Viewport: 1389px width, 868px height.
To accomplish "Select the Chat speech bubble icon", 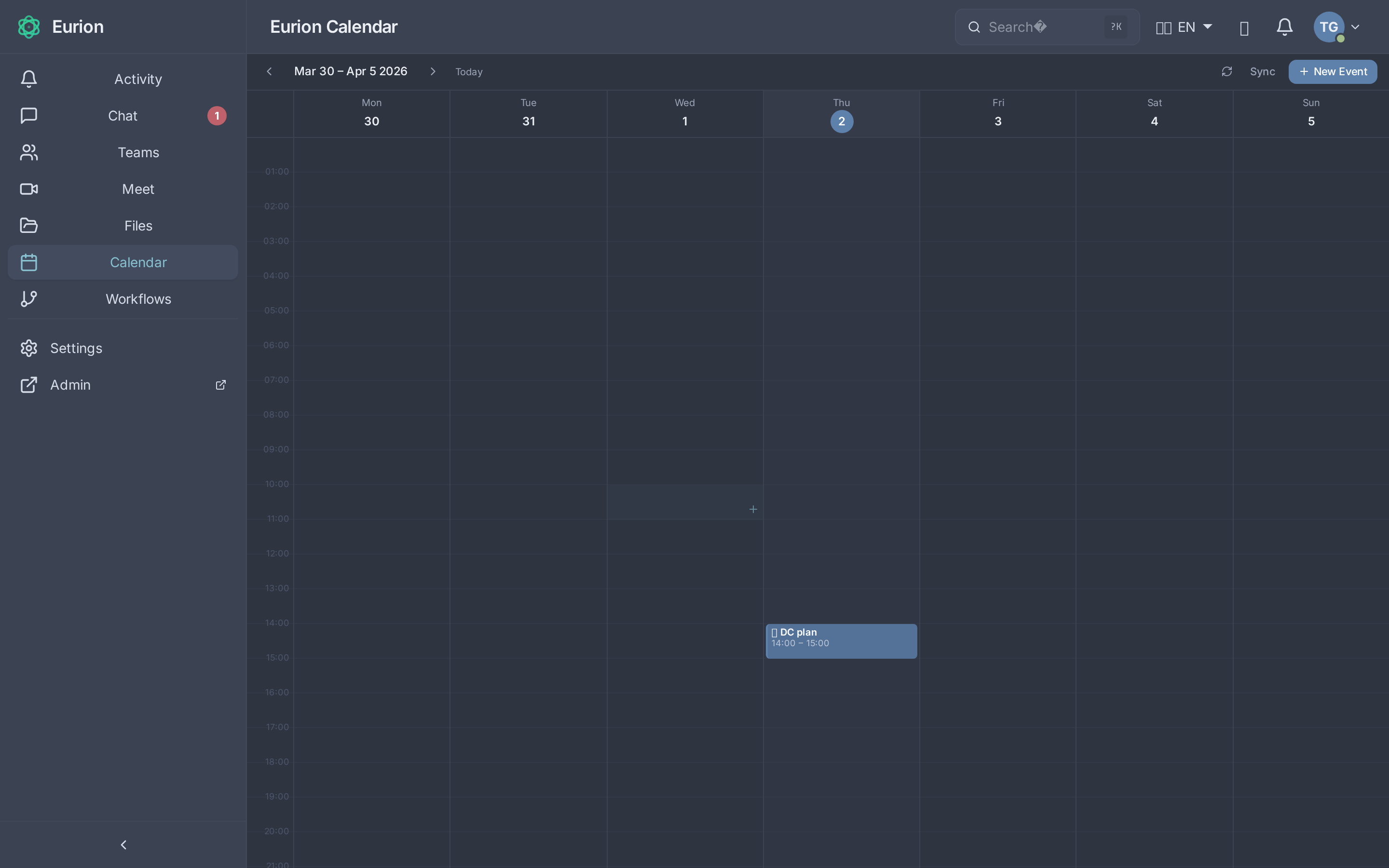I will coord(29,115).
